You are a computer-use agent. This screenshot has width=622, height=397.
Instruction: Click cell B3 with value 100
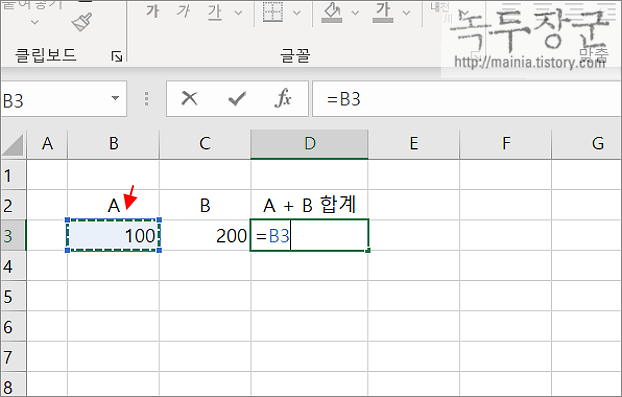click(113, 236)
